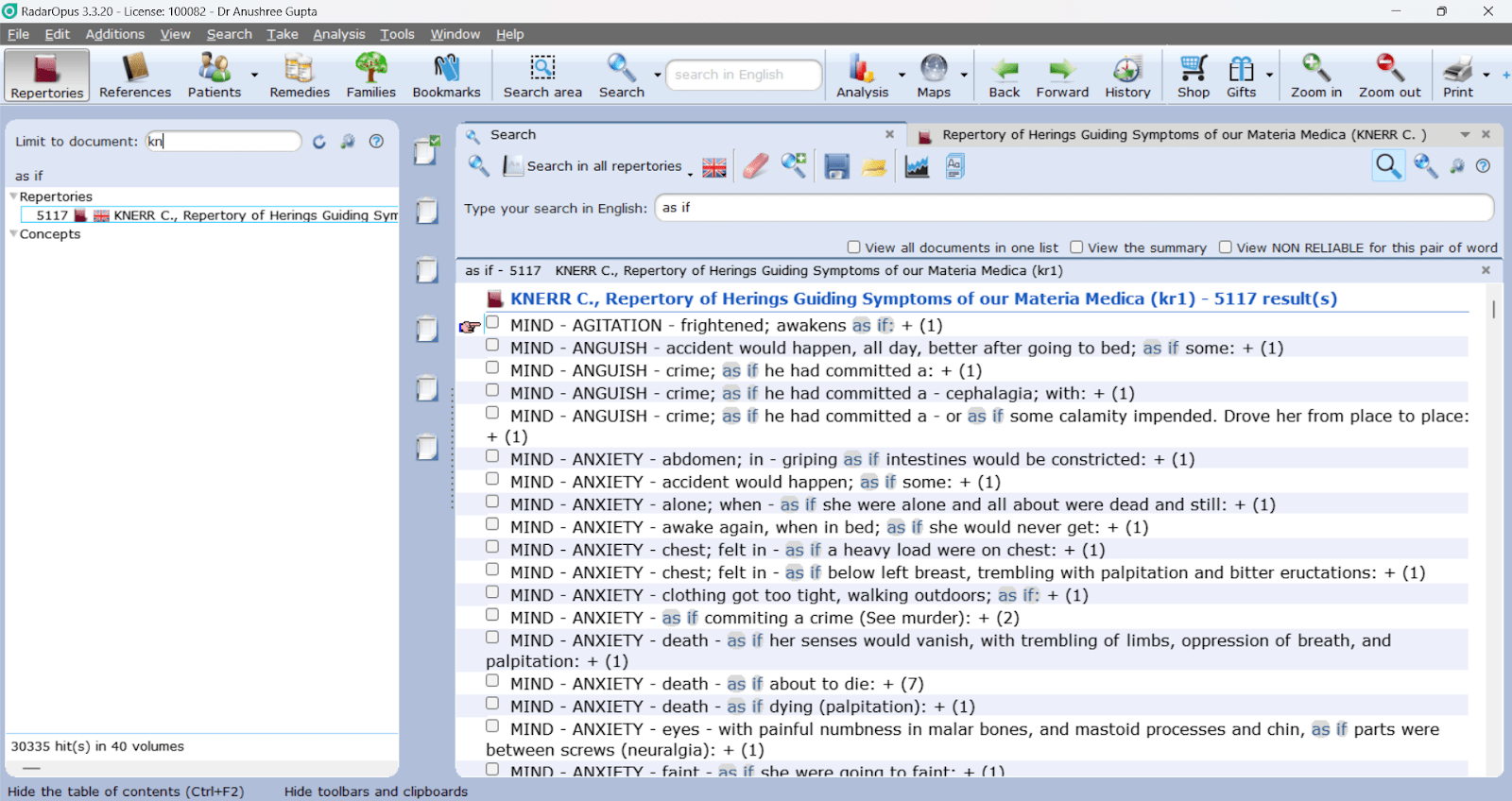Open the Patients module
The width and height of the screenshot is (1512, 801).
point(215,76)
